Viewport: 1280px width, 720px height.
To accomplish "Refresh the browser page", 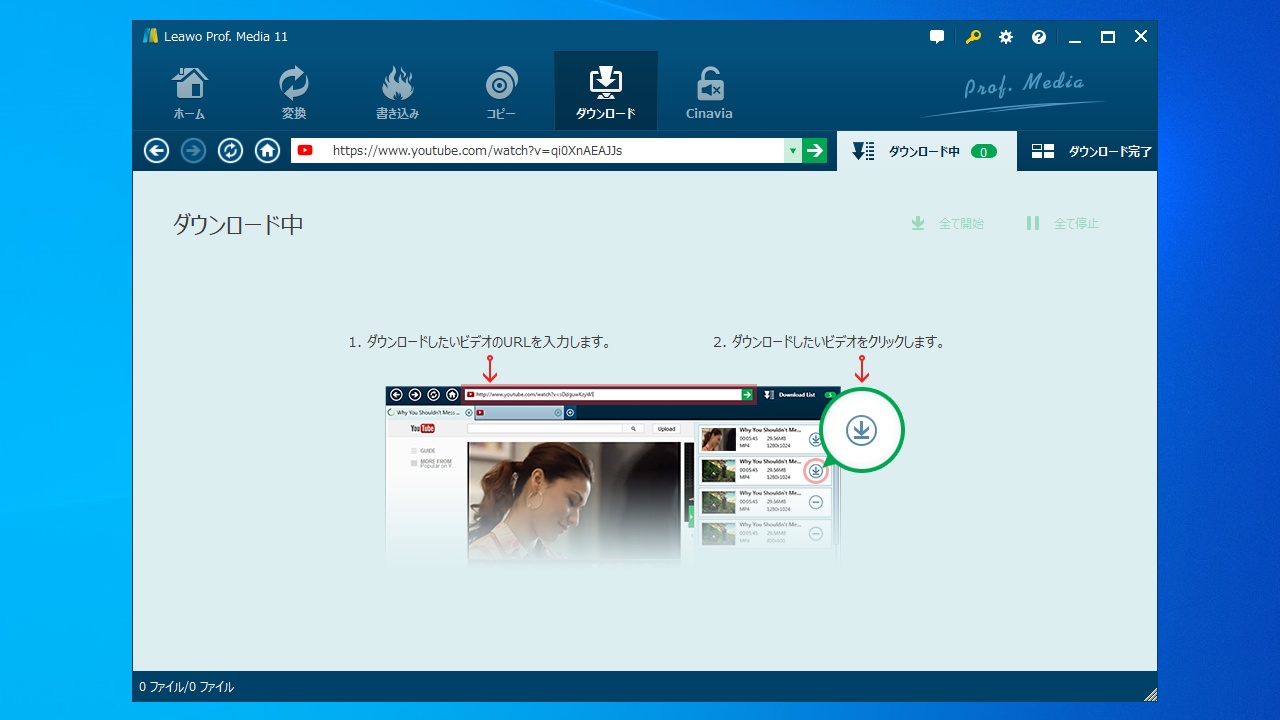I will click(230, 151).
